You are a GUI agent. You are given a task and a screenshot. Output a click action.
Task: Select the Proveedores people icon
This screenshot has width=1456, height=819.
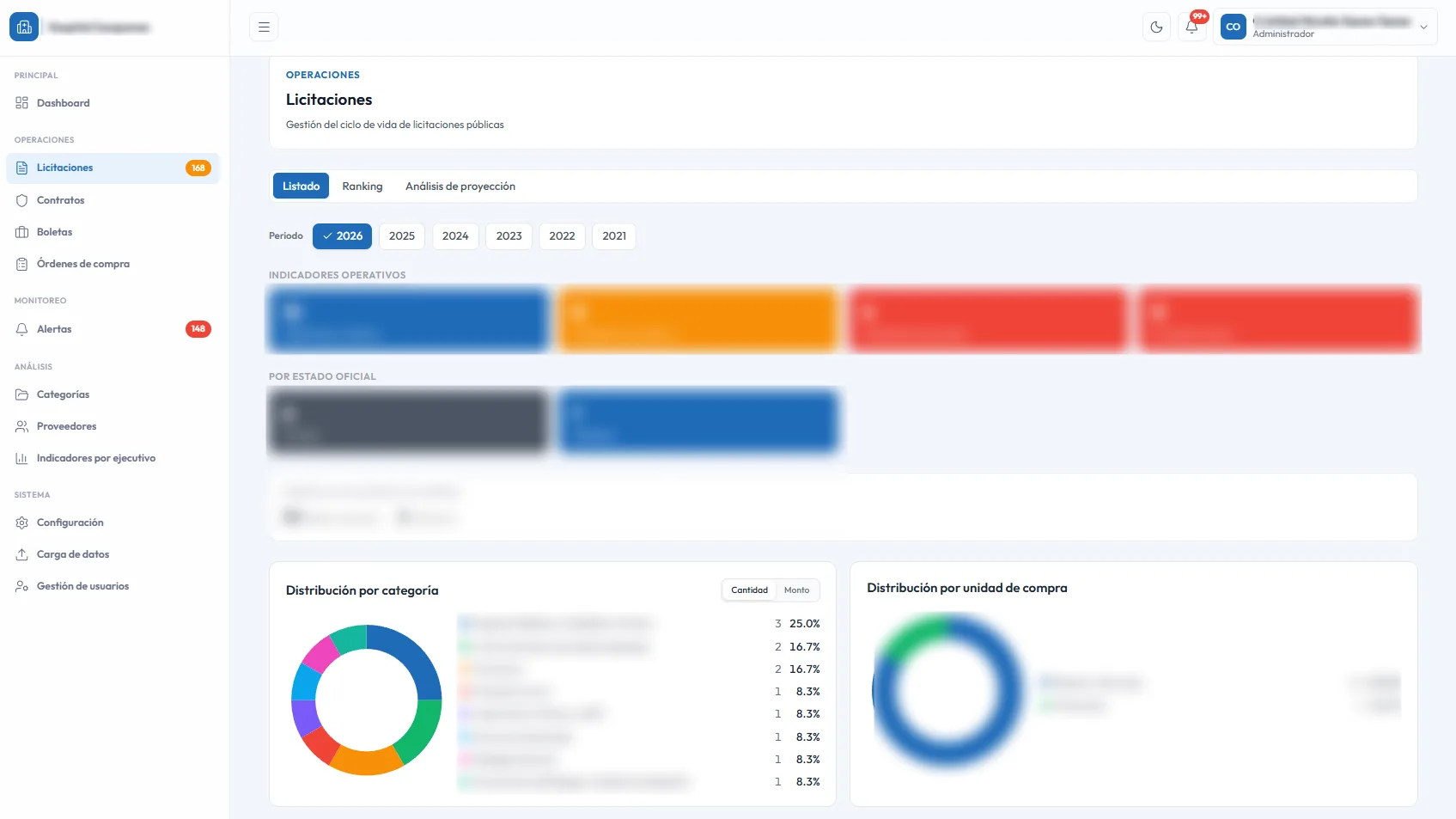(21, 425)
